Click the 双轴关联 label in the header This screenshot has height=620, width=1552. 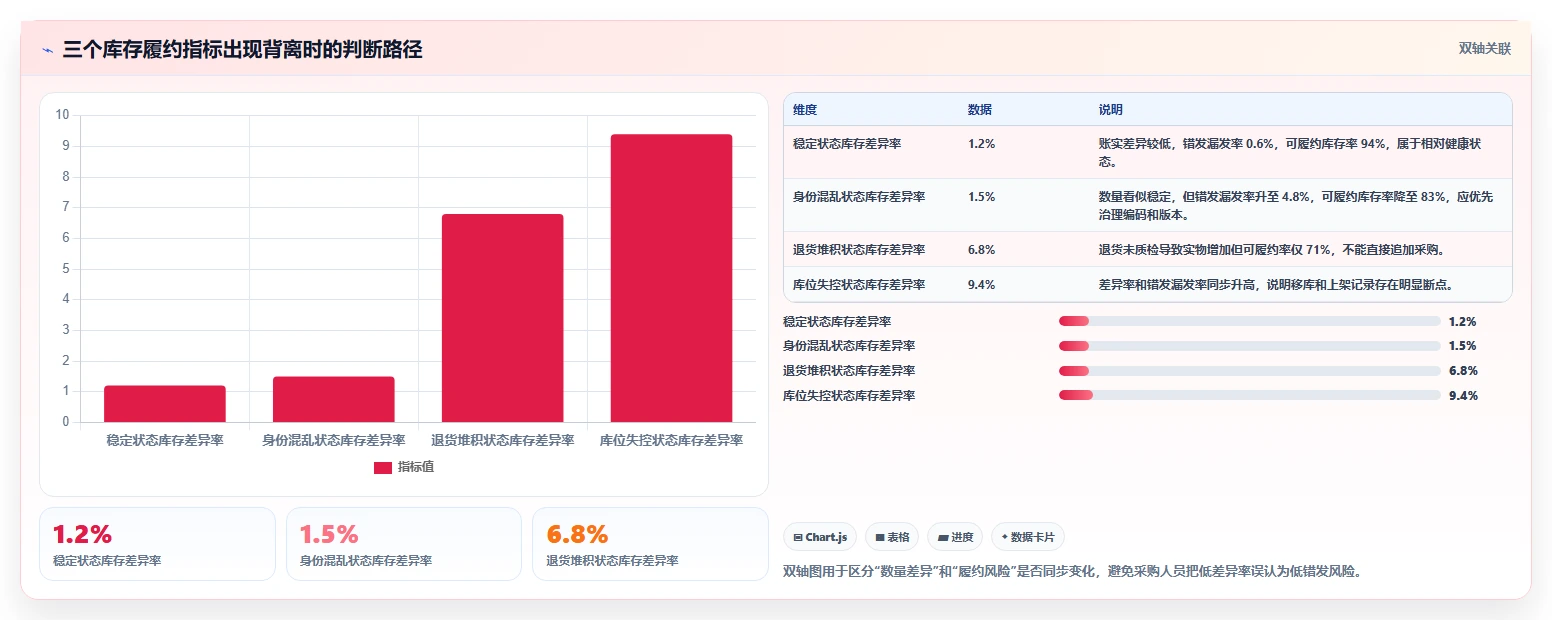(1484, 49)
